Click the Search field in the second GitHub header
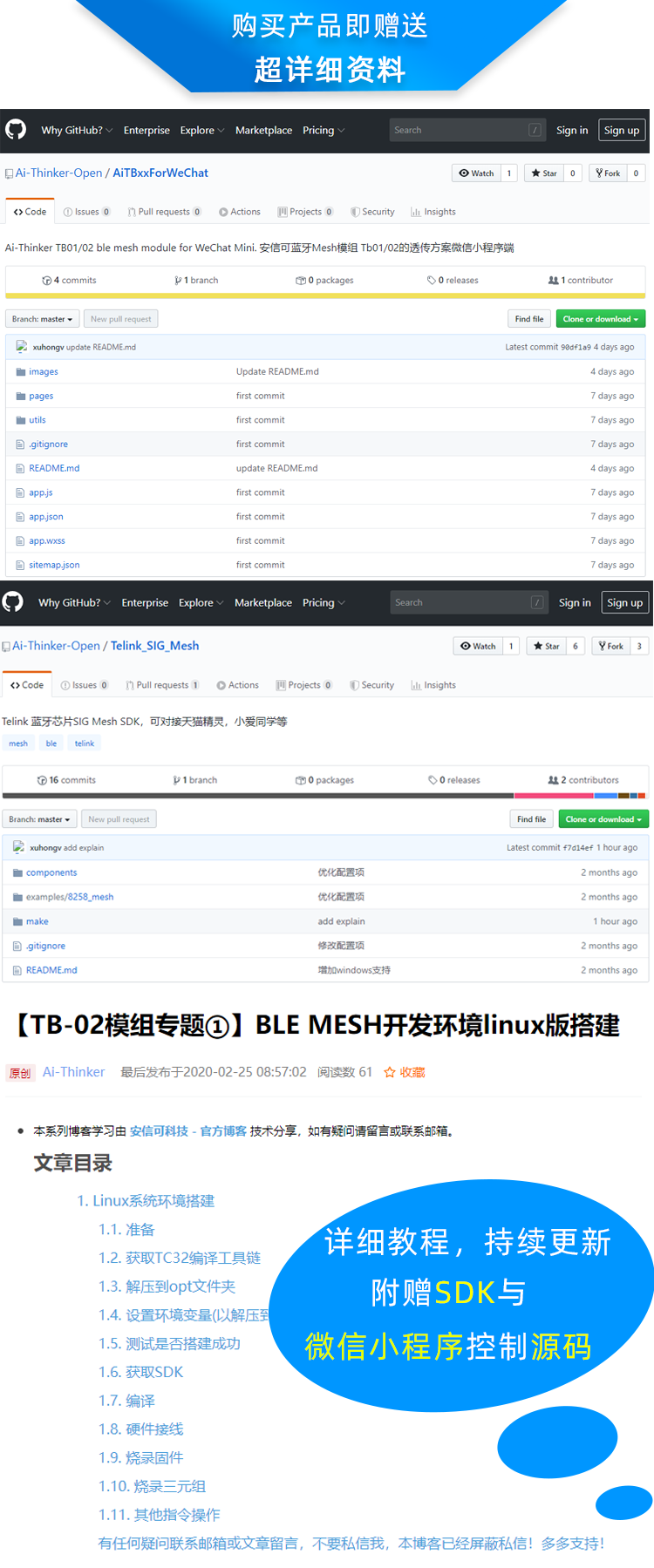Screen dimensions: 654x1568 tap(468, 602)
